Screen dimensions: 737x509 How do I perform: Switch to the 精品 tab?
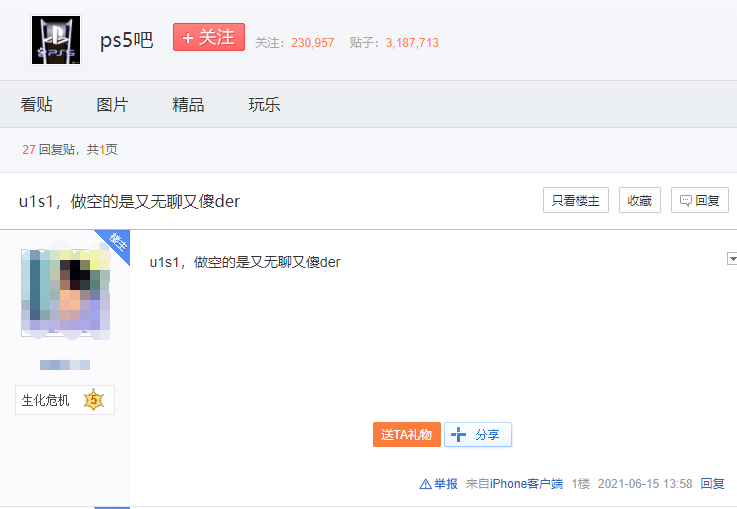tap(188, 104)
